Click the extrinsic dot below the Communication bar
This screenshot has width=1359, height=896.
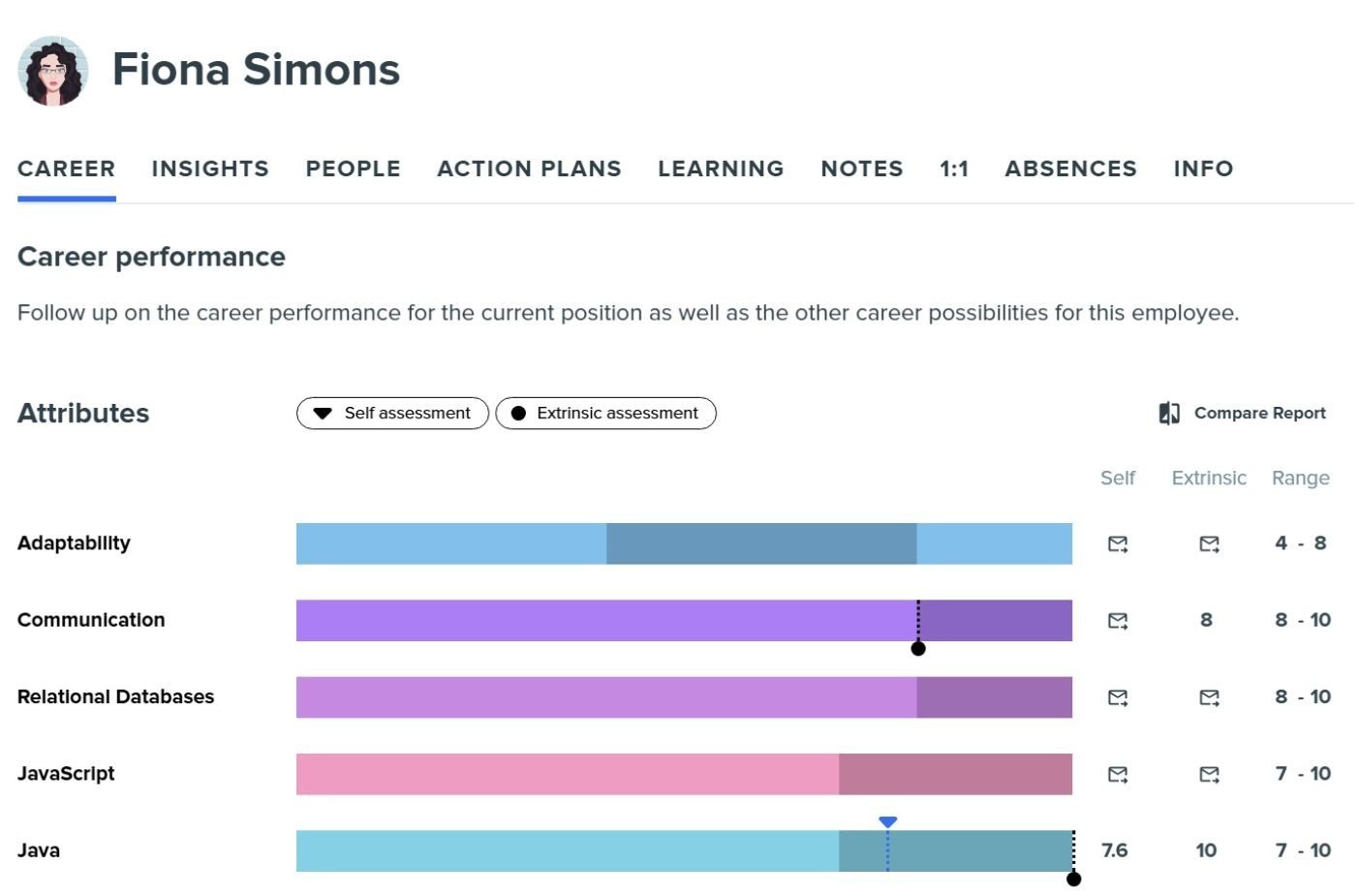click(918, 649)
